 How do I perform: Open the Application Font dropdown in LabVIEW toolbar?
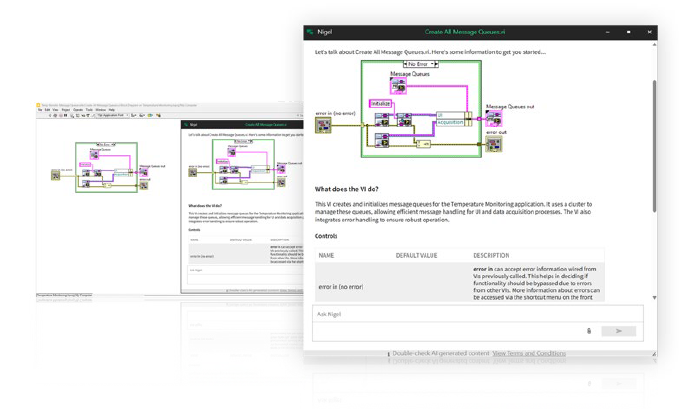pos(113,116)
